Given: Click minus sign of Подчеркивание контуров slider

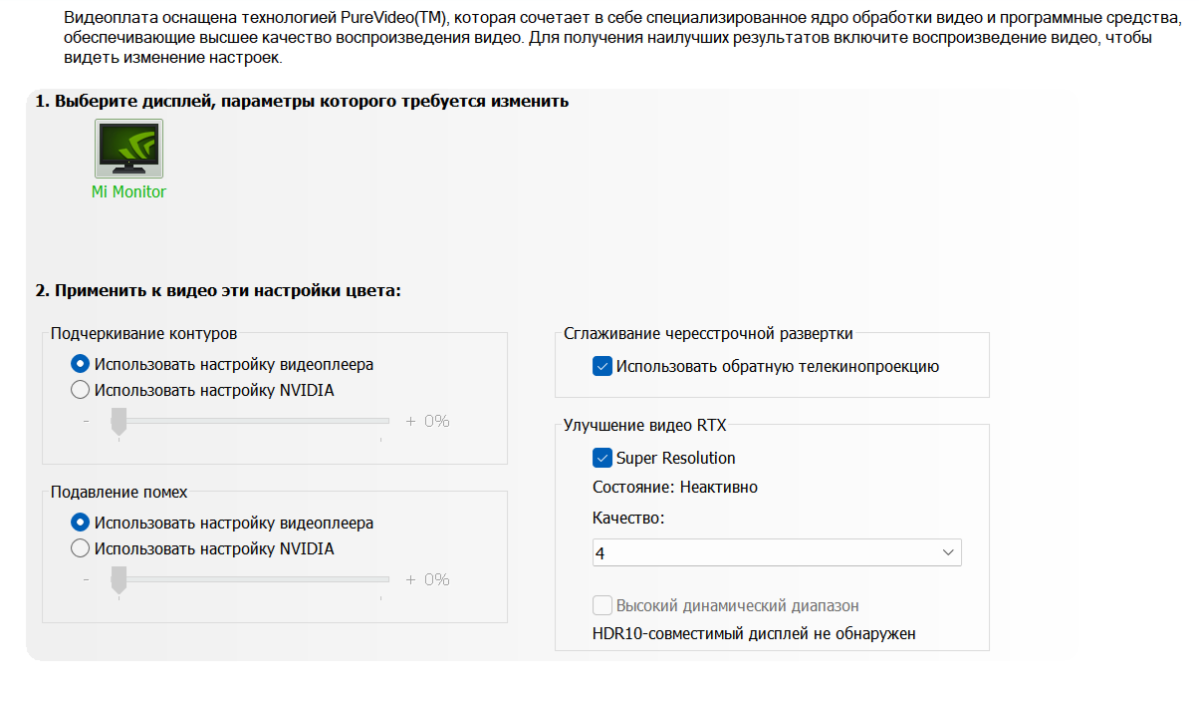Looking at the screenshot, I should [86, 421].
